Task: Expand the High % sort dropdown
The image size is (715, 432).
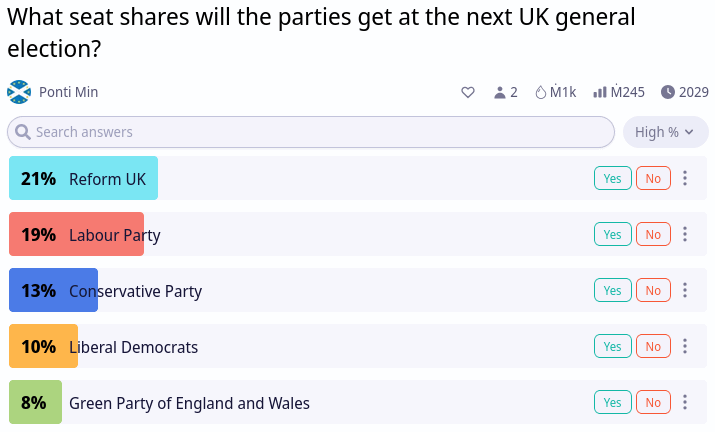Action: point(665,132)
